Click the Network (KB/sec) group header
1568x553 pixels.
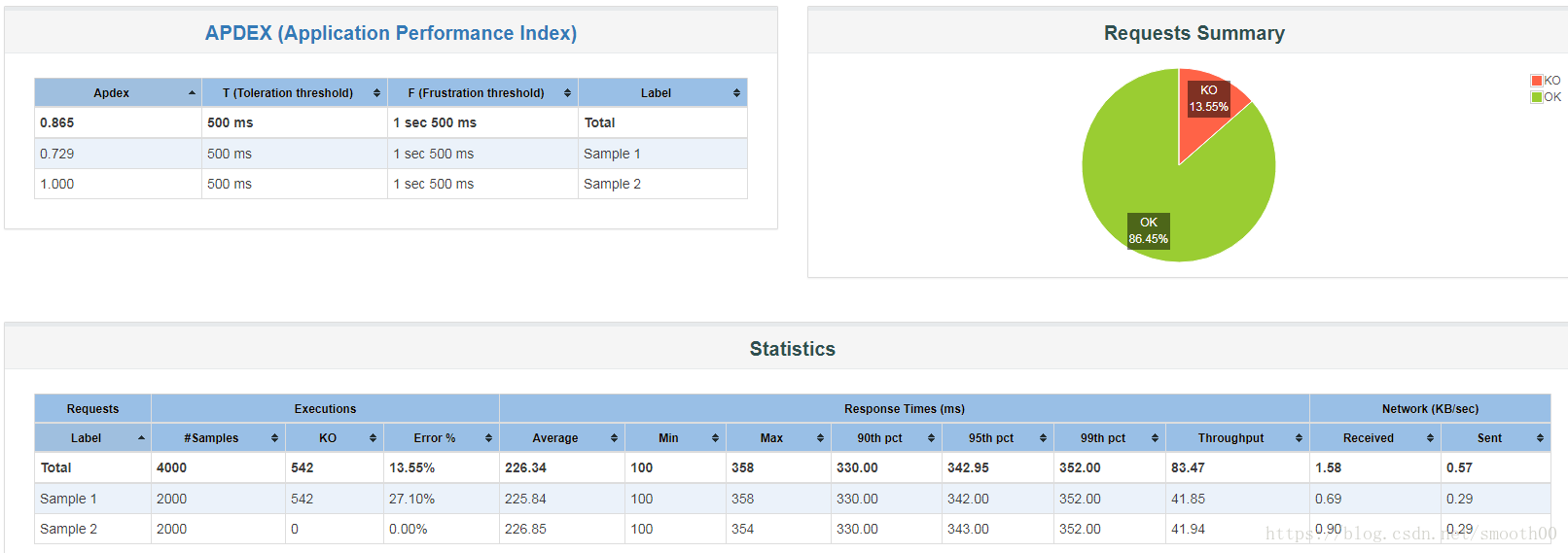[x=1430, y=409]
